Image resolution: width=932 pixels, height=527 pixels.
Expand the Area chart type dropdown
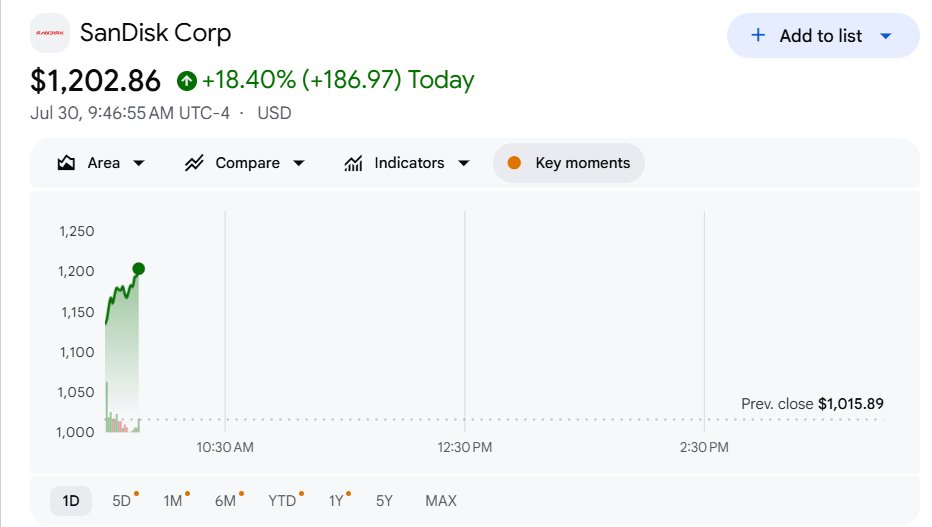click(138, 163)
